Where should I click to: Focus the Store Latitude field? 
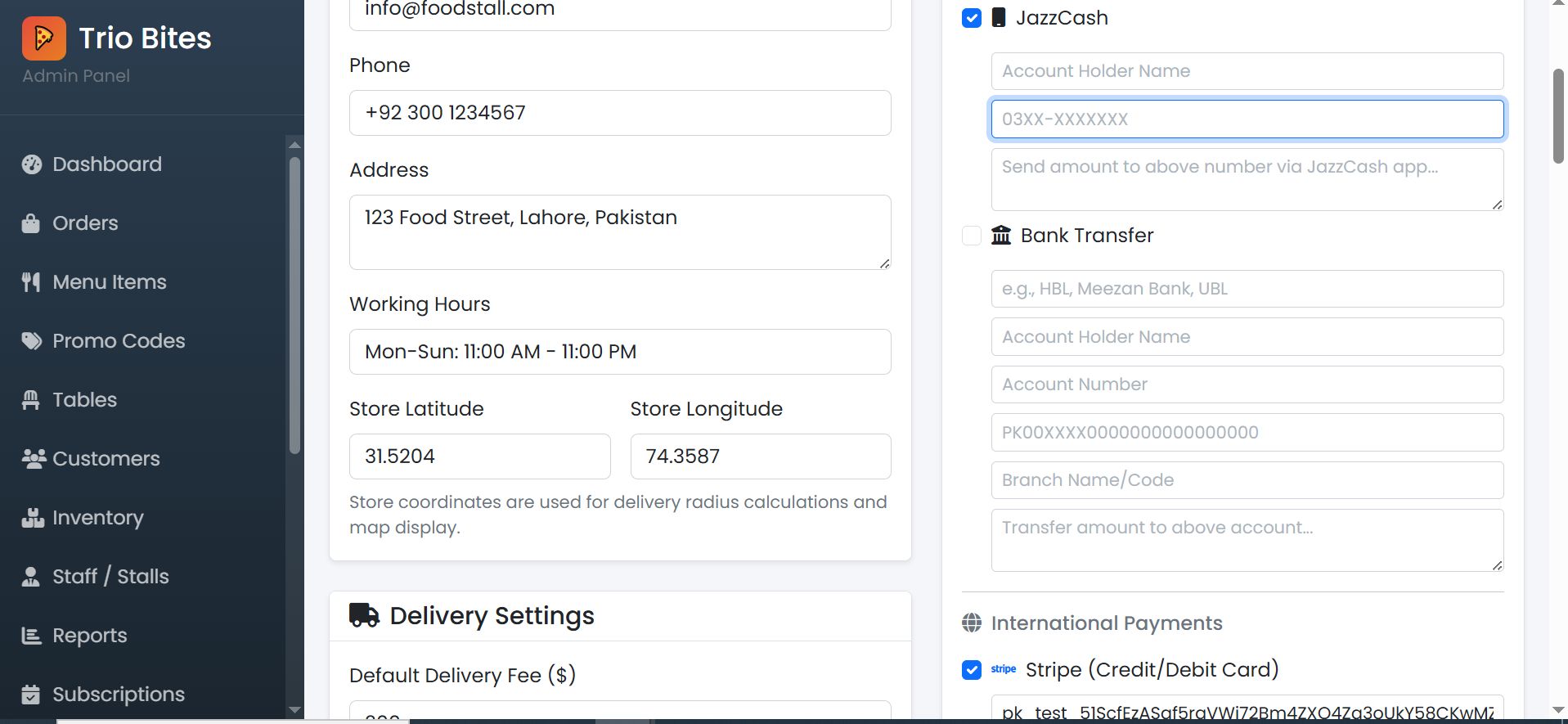[479, 456]
